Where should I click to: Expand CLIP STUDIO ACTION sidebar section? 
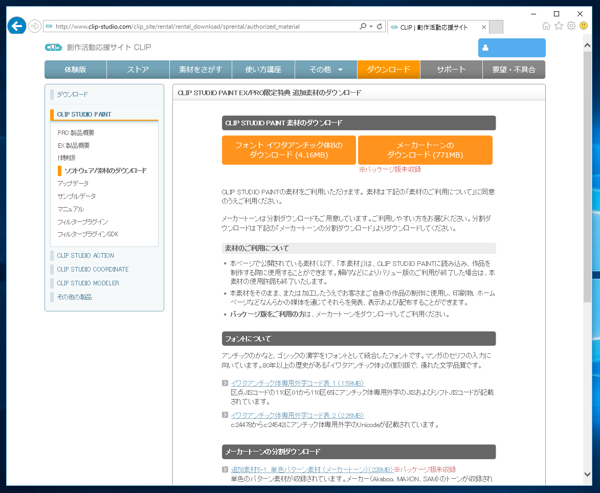tap(85, 255)
